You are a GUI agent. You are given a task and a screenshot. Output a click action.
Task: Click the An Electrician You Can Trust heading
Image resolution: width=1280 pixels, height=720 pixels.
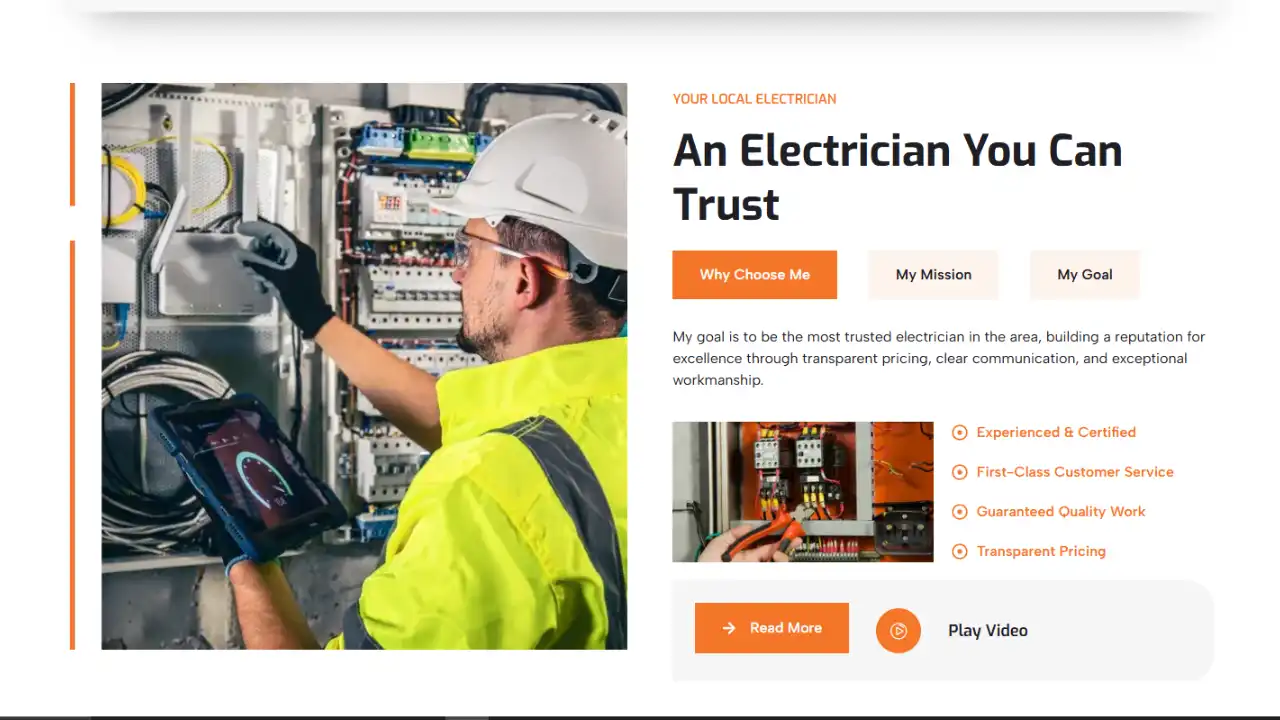coord(898,178)
